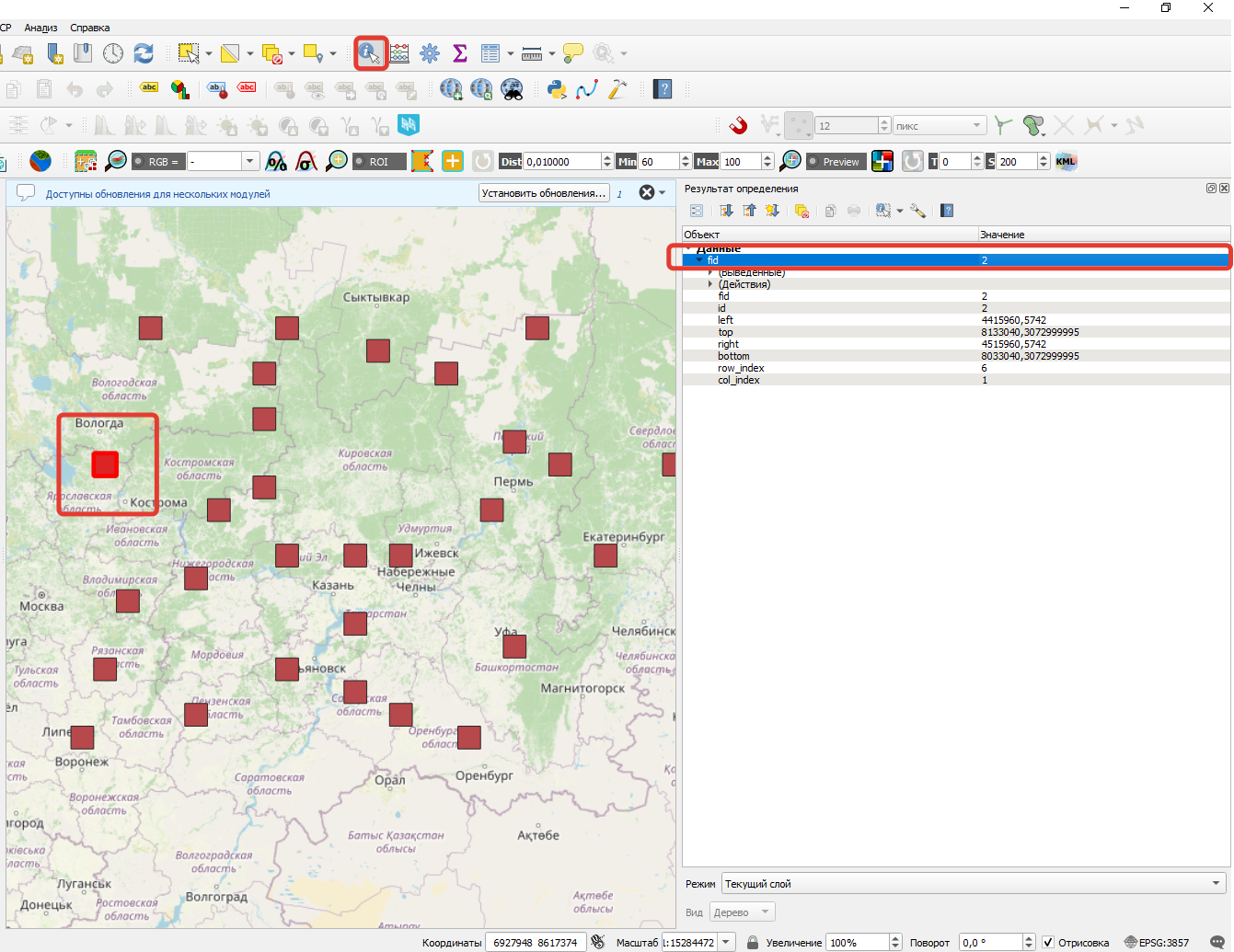Click the Scale input field
The image size is (1234, 952).
click(689, 943)
